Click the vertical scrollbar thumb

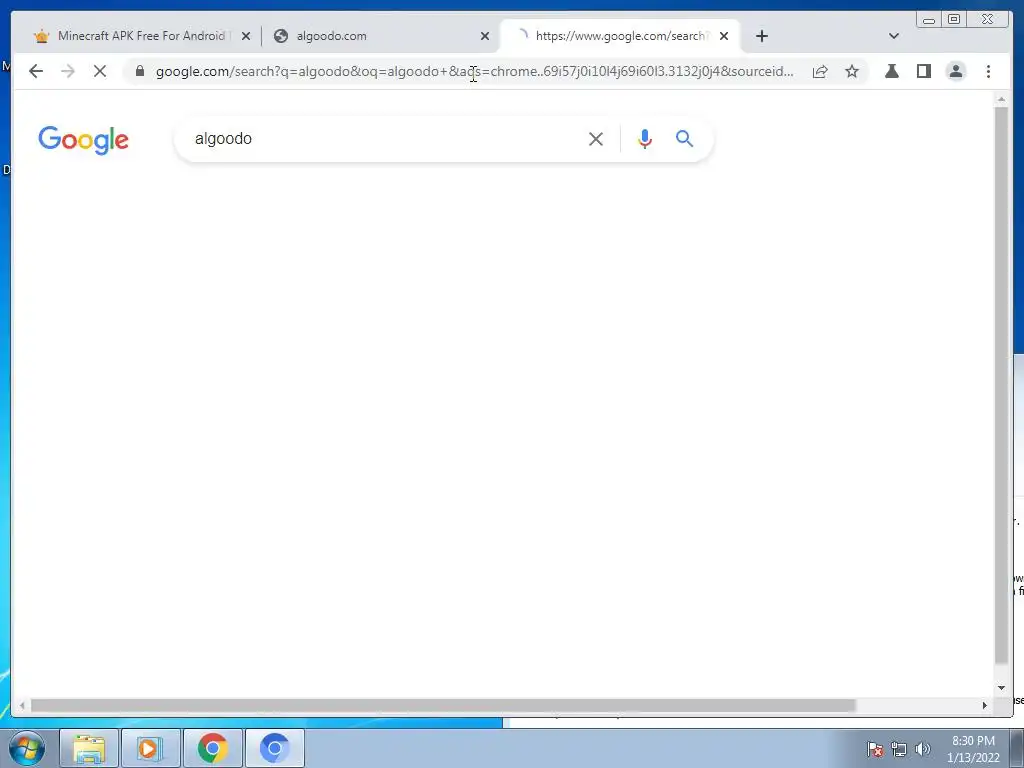coord(1001,385)
